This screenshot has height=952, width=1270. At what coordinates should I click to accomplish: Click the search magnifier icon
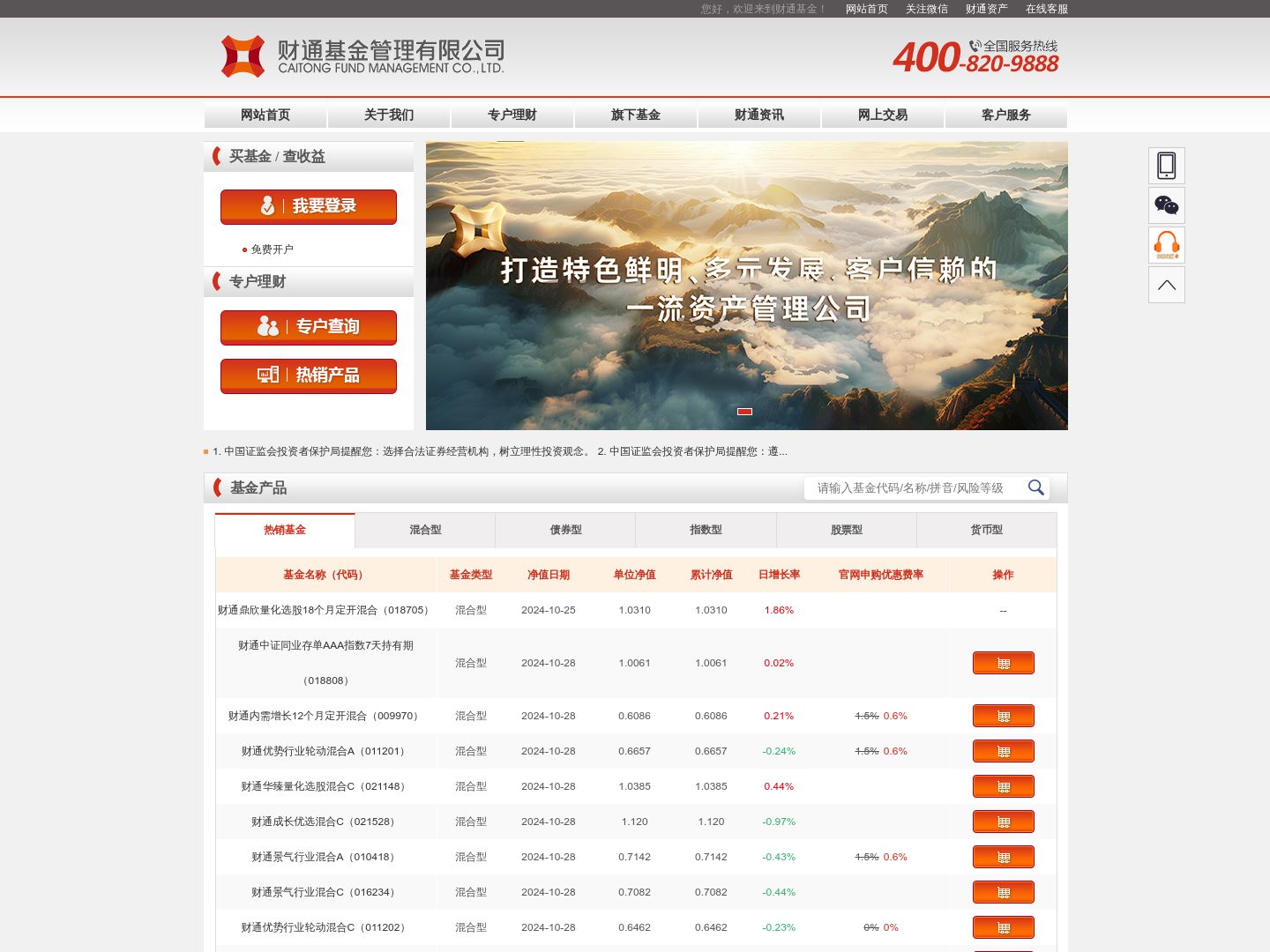coord(1036,487)
